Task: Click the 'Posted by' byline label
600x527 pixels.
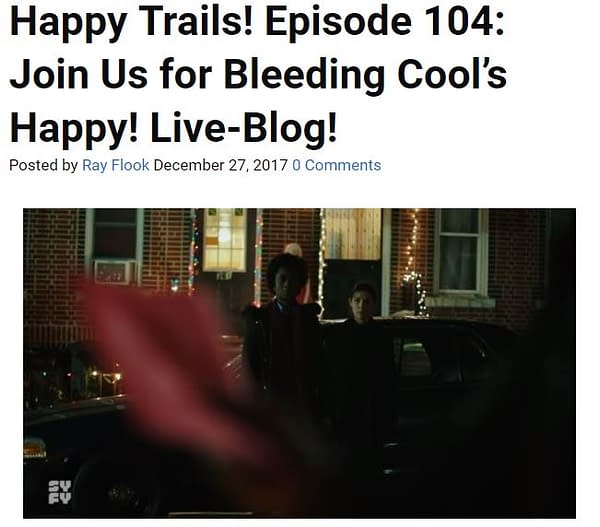Action: 43,165
